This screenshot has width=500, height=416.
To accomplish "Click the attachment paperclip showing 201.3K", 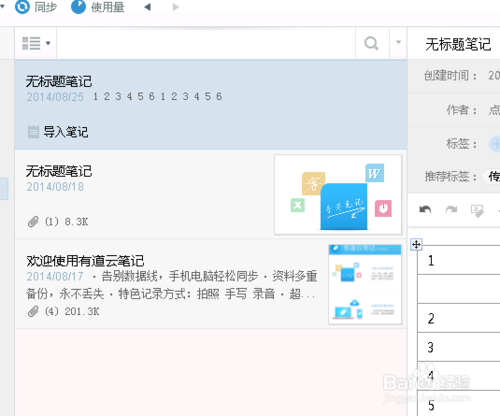I will pyautogui.click(x=33, y=312).
